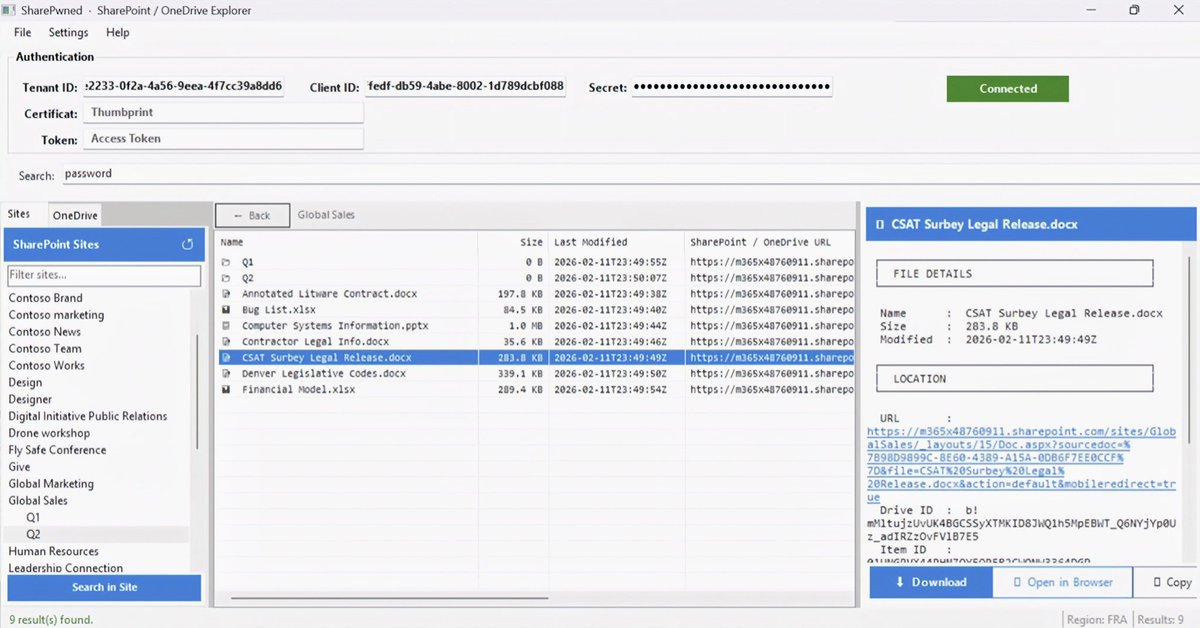Click the Access Token field
The height and width of the screenshot is (628, 1200).
(223, 139)
